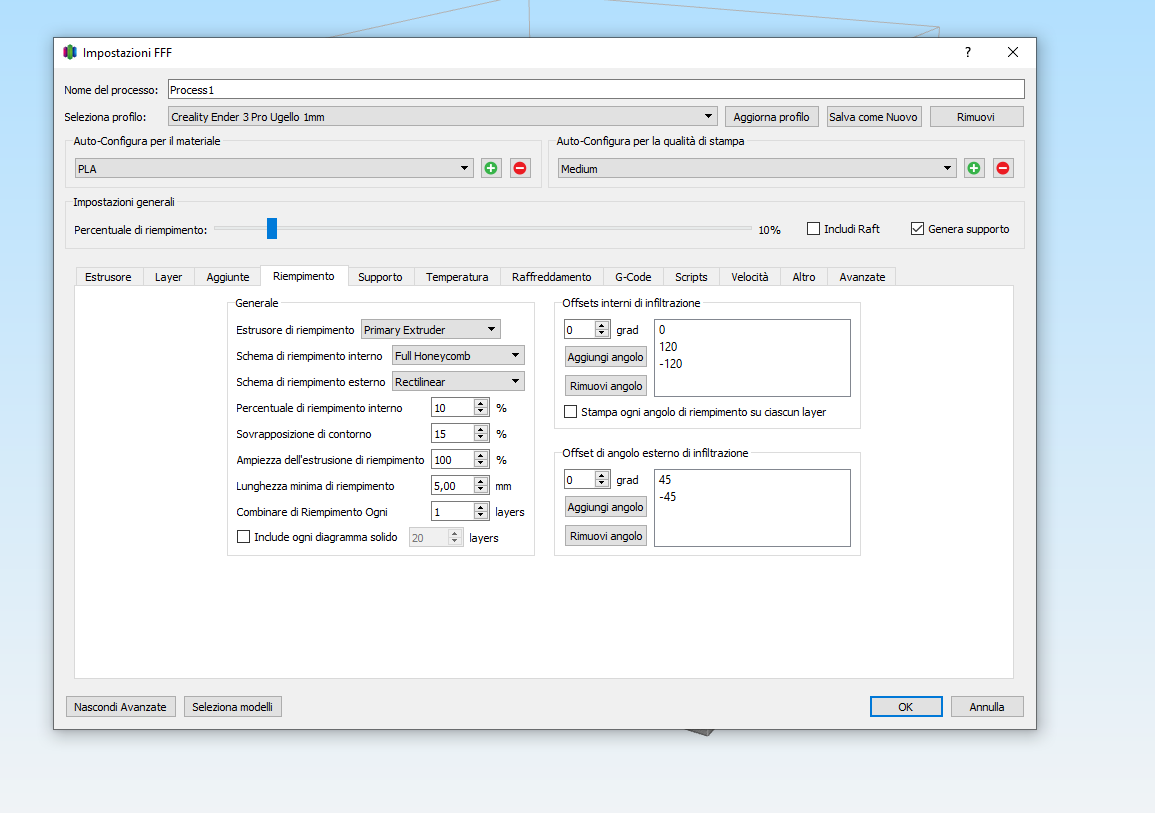Click the Nome del processo text field
Screen dimensions: 1155x813
(596, 90)
